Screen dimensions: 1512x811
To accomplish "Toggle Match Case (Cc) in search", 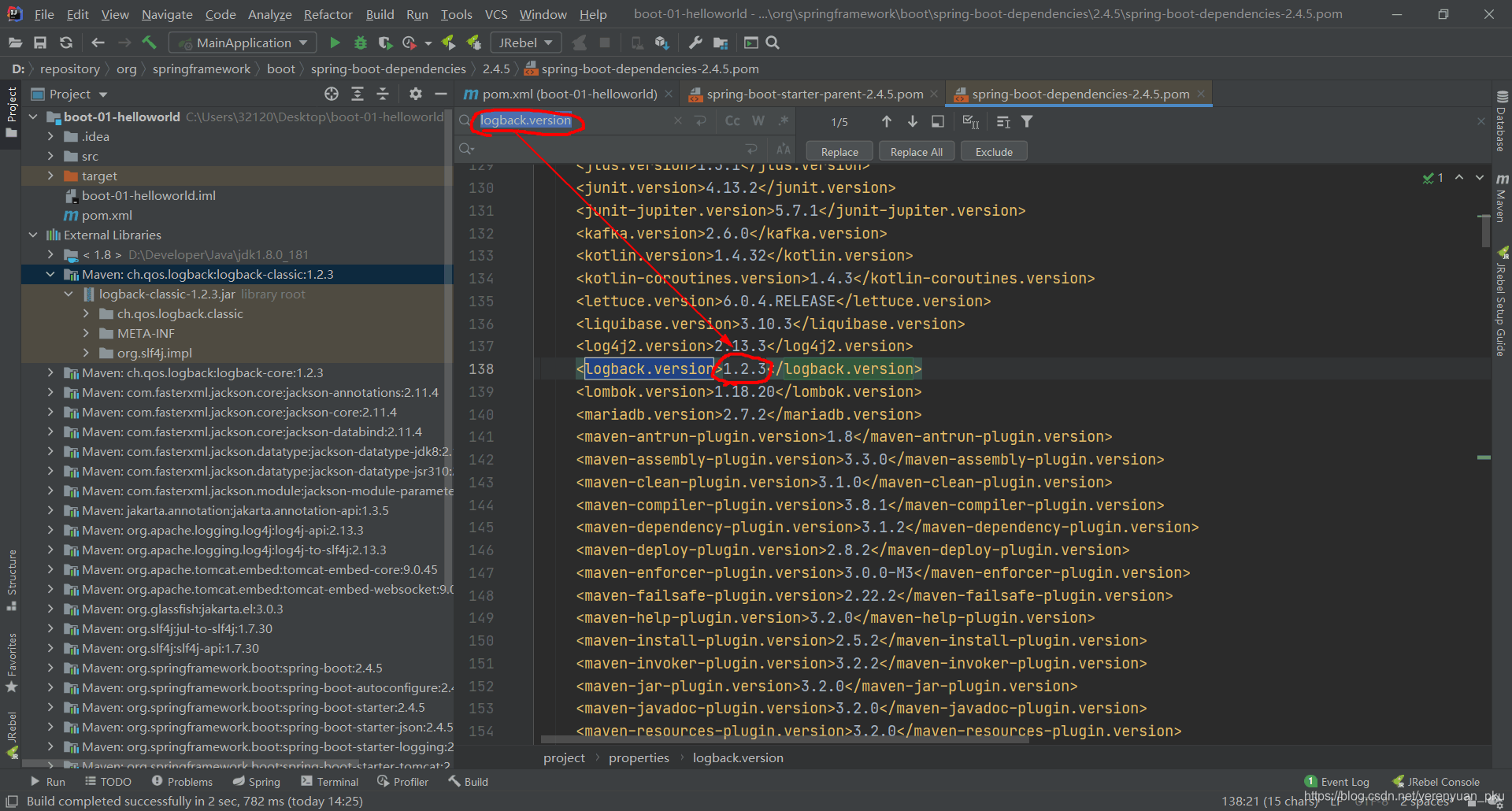I will [732, 120].
